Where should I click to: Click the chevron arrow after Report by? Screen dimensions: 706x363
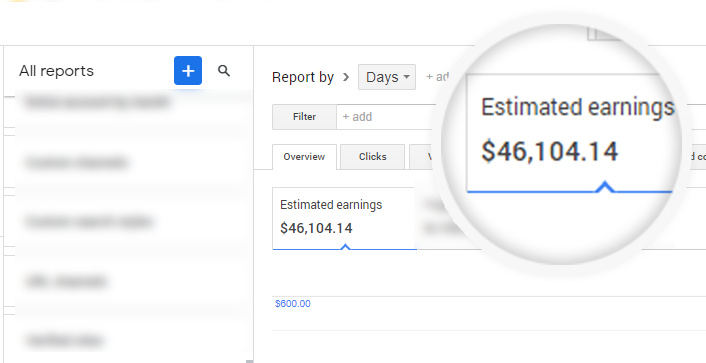346,77
